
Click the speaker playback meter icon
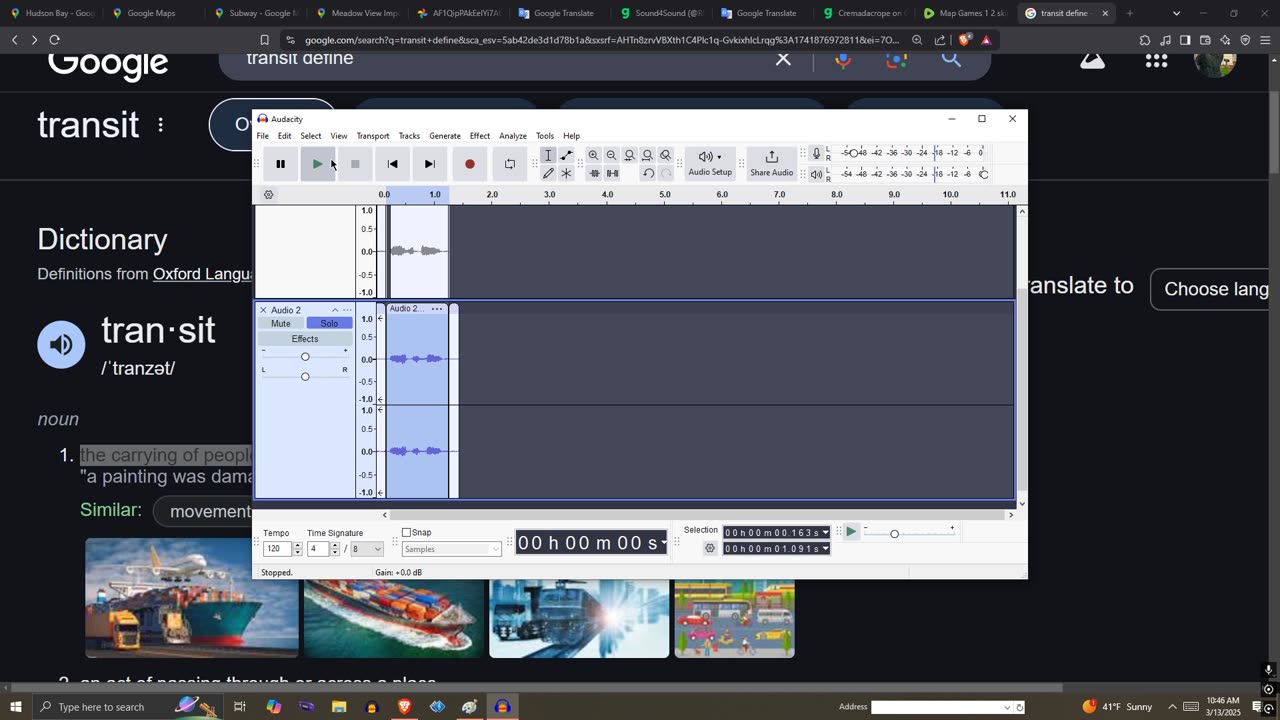(816, 174)
